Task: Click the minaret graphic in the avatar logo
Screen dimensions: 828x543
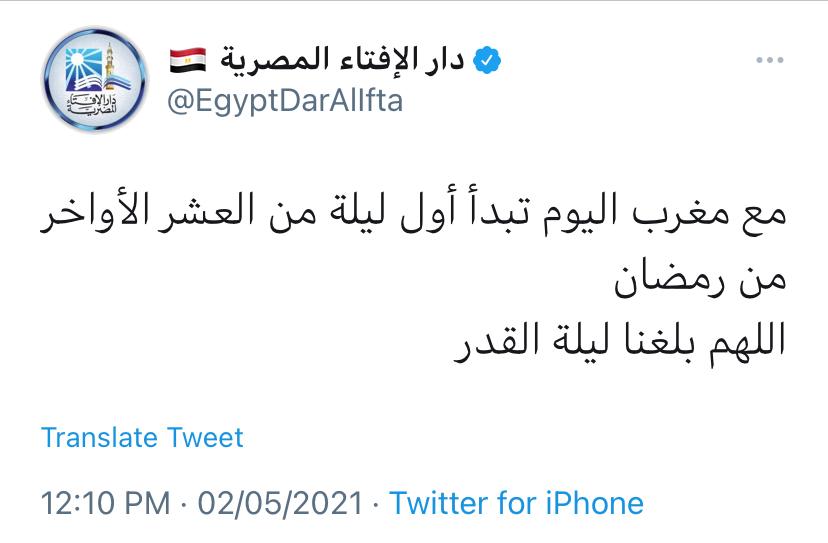Action: point(112,62)
